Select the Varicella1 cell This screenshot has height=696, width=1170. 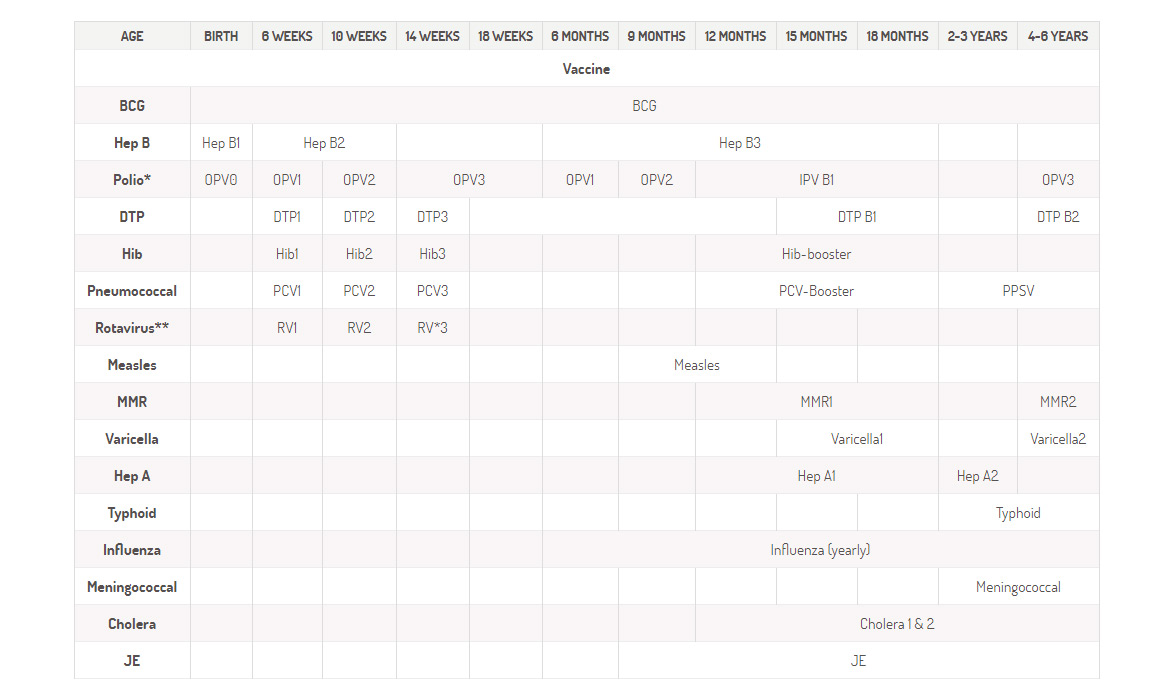point(857,439)
